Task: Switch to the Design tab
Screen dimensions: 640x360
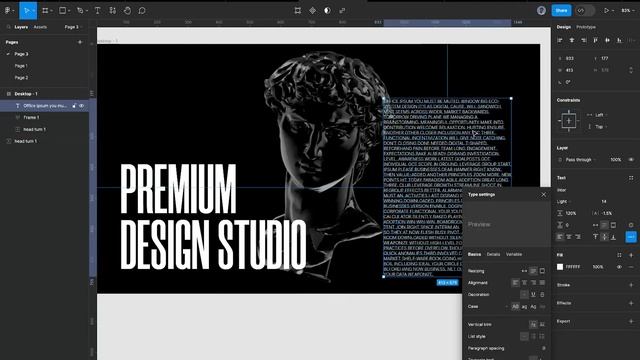Action: pyautogui.click(x=564, y=27)
